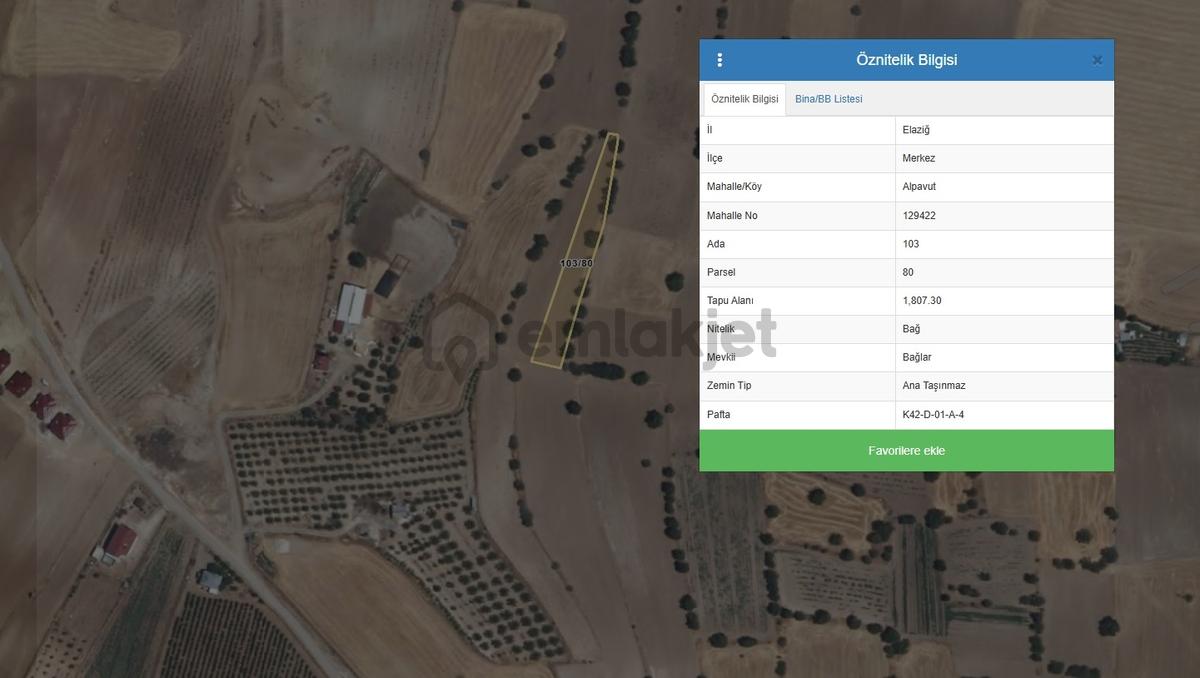Open the three-dot options menu
Image resolution: width=1200 pixels, height=678 pixels.
click(719, 60)
